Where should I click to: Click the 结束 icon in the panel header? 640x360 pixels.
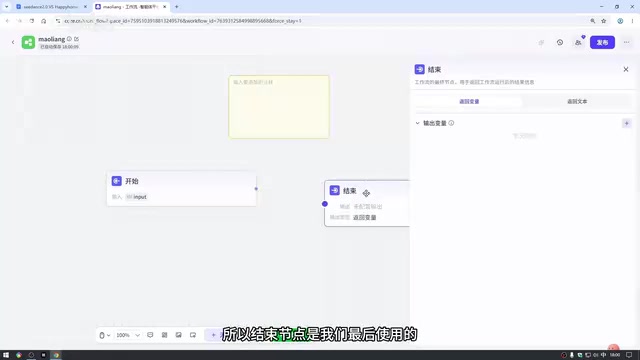[x=420, y=69]
